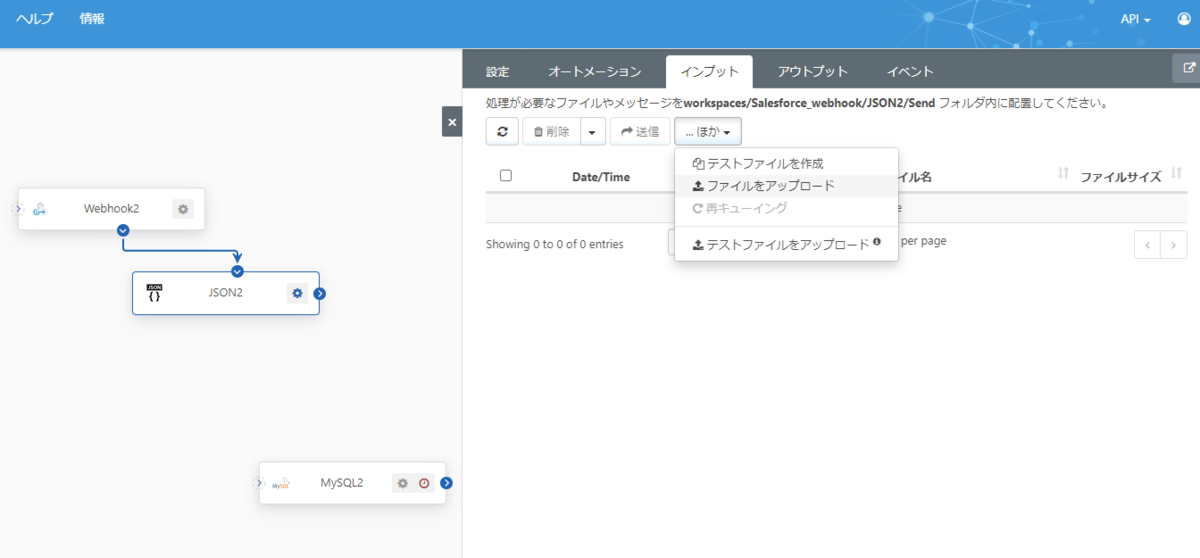
Task: Click the JSON2 top input connector dot
Action: [237, 271]
